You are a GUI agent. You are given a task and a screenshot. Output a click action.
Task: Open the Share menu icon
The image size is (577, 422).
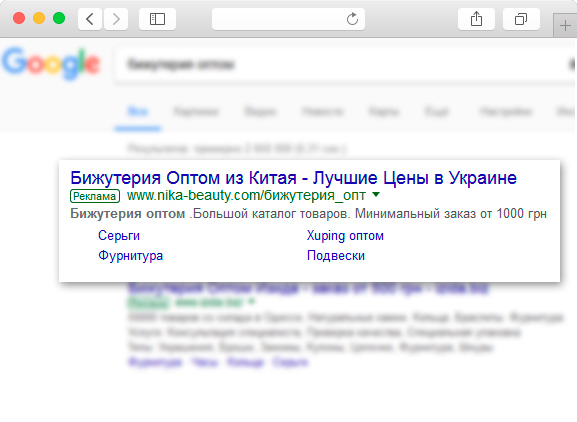pos(476,19)
